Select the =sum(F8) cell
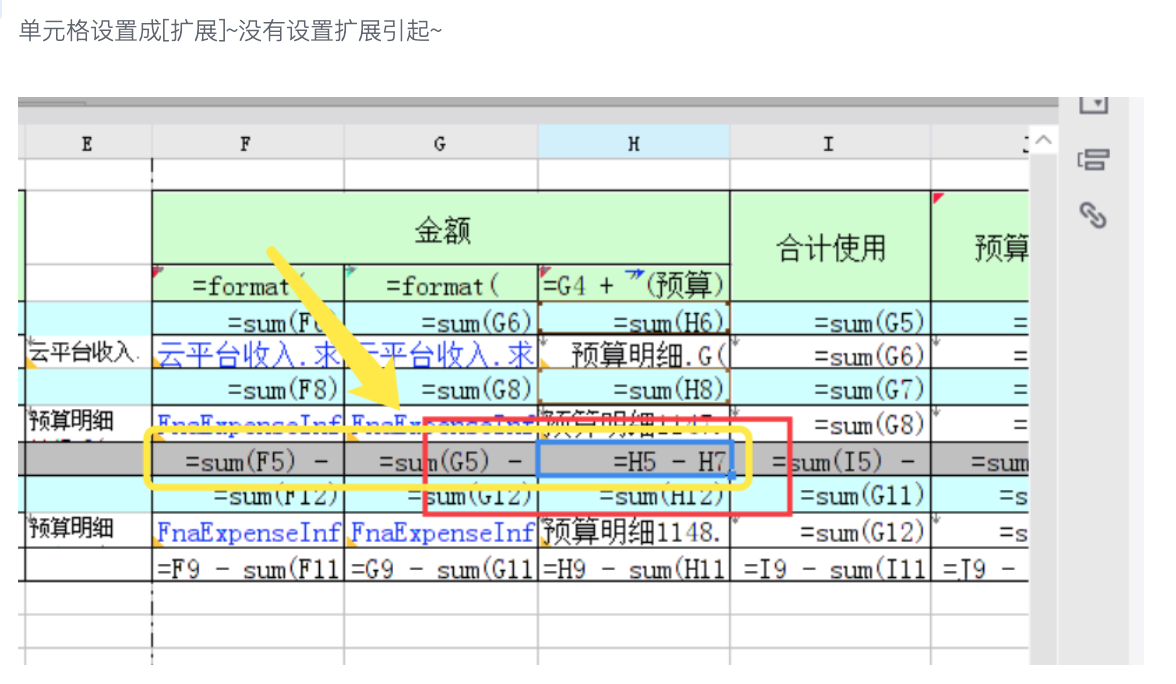The width and height of the screenshot is (1176, 684). coord(248,388)
